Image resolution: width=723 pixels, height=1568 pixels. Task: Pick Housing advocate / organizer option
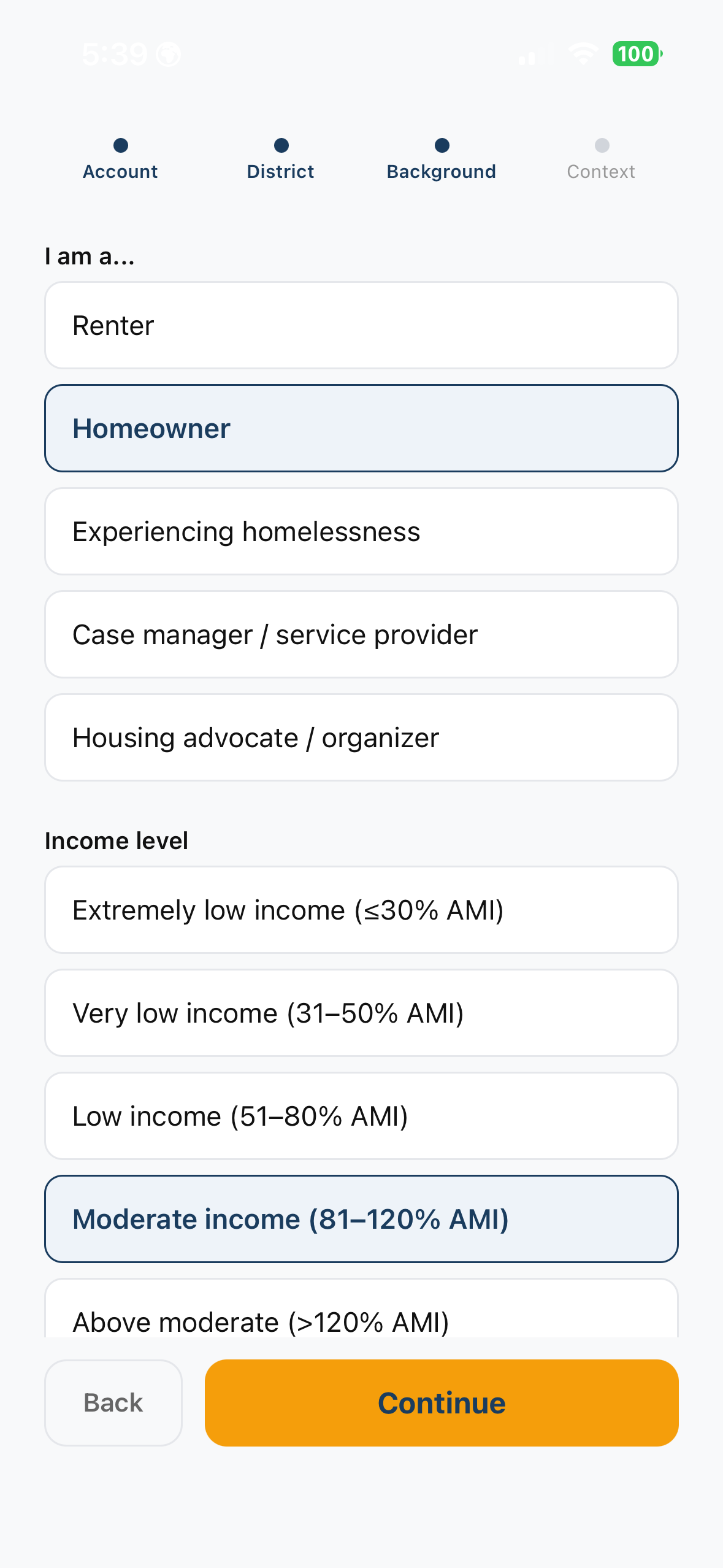[x=361, y=737]
